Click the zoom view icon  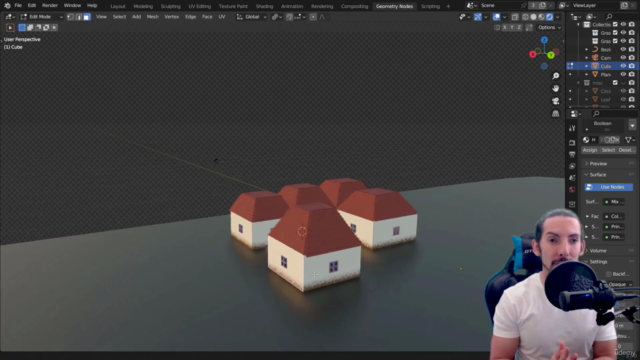pyautogui.click(x=556, y=76)
